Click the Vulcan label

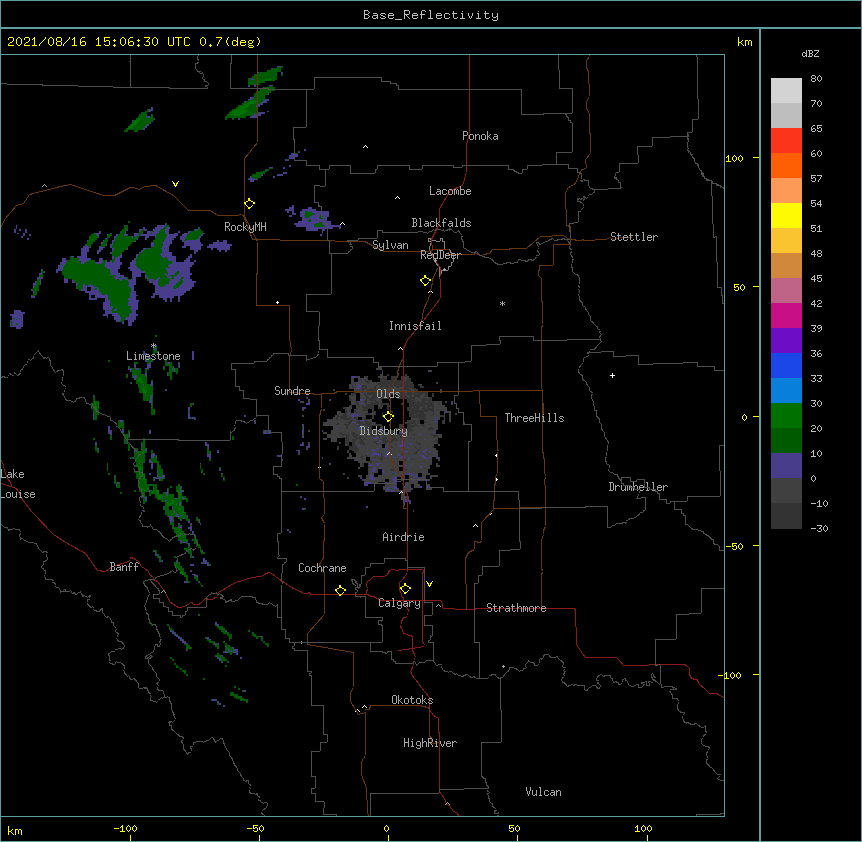coord(543,792)
